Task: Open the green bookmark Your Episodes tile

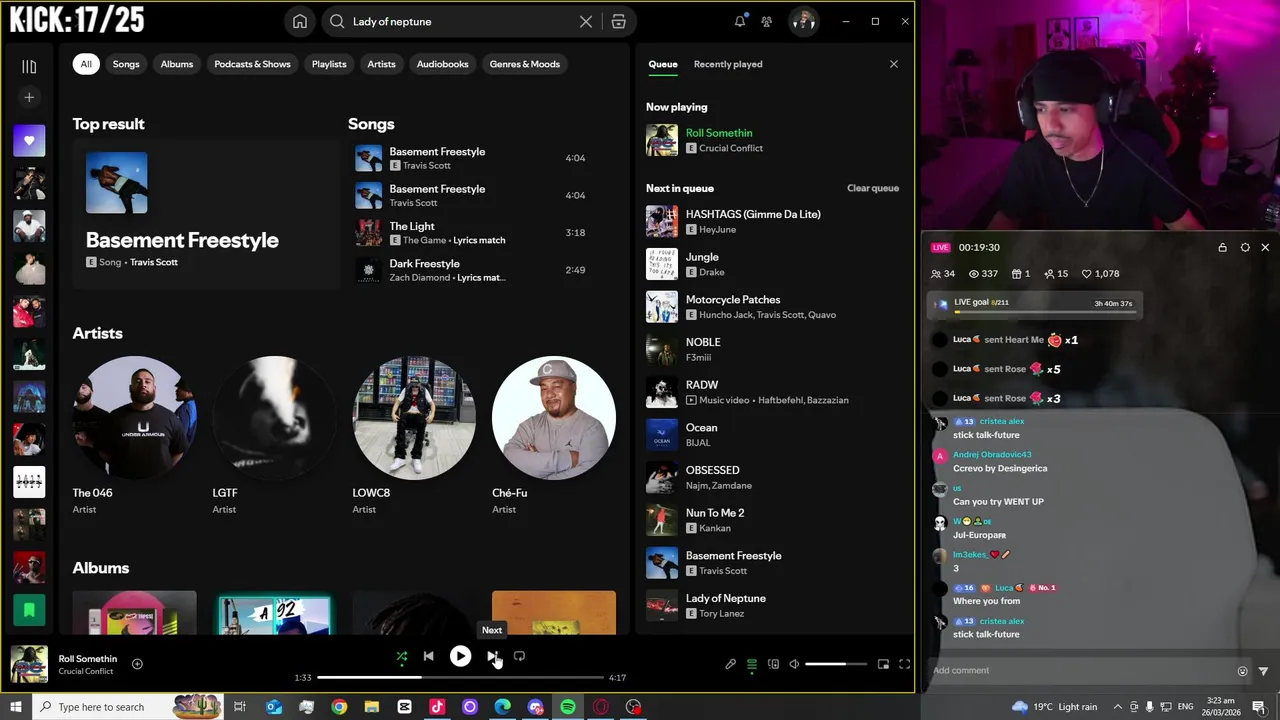Action: coord(29,610)
